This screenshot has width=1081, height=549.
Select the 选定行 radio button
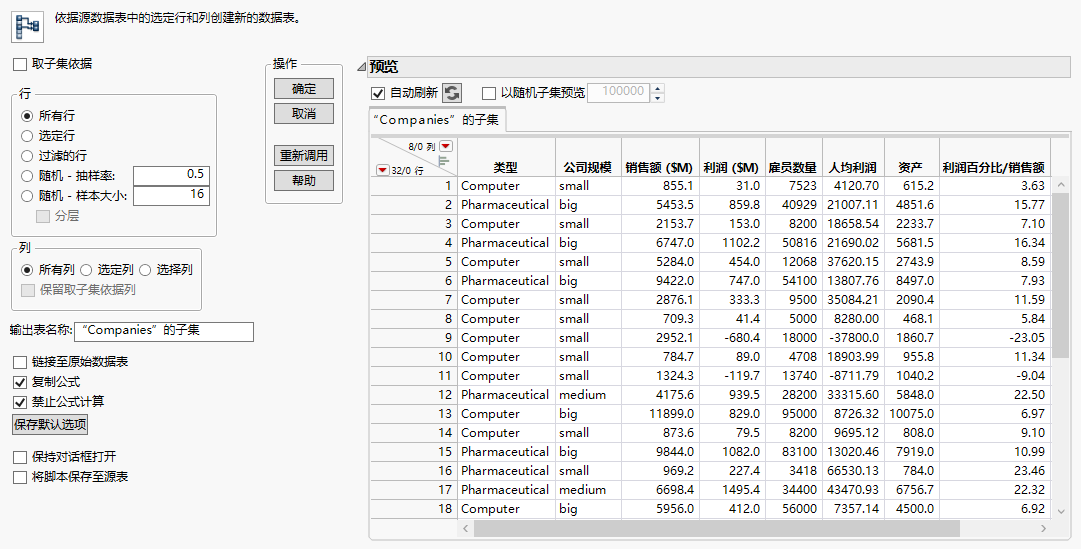pyautogui.click(x=28, y=136)
